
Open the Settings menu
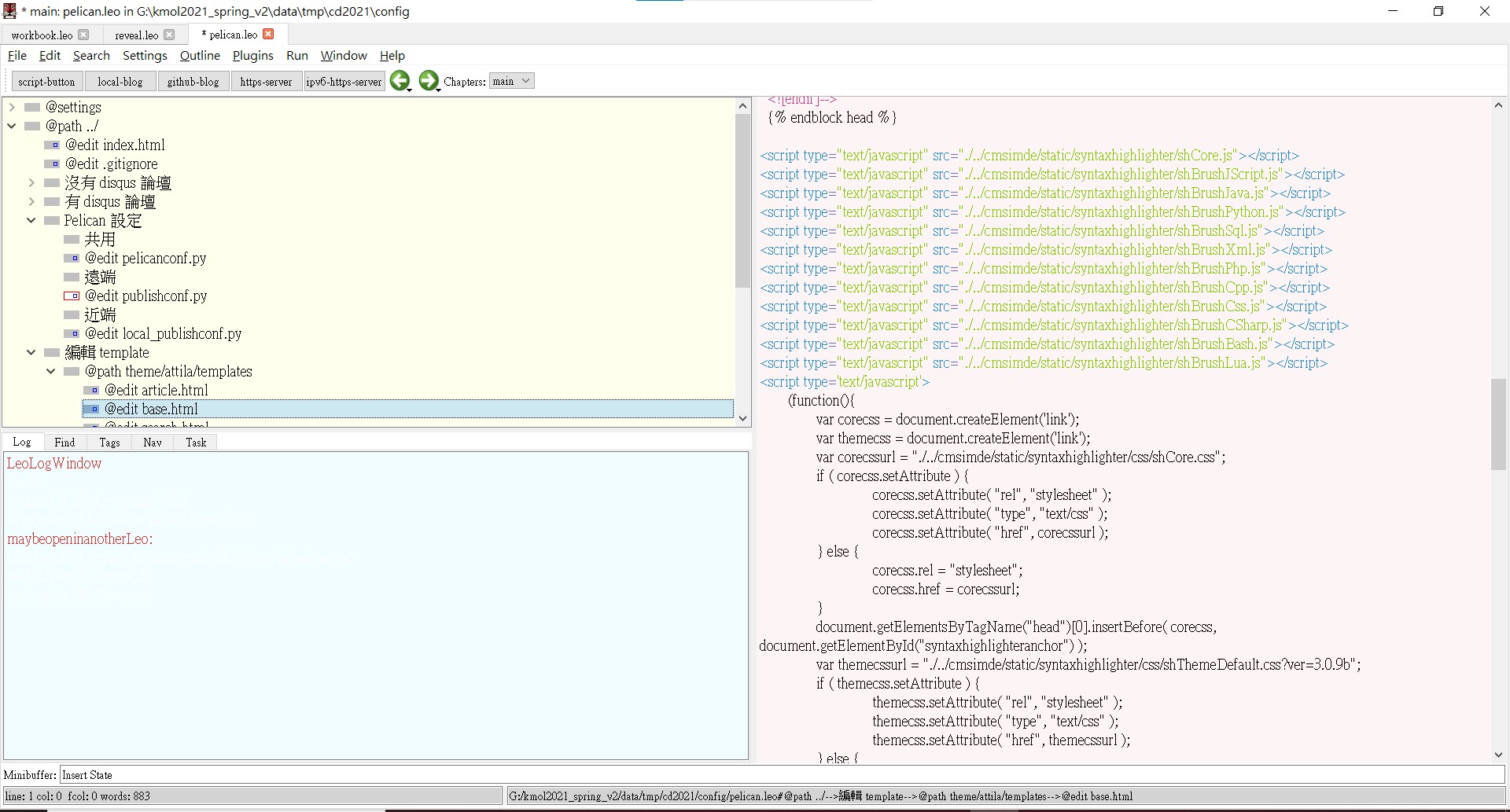coord(145,55)
